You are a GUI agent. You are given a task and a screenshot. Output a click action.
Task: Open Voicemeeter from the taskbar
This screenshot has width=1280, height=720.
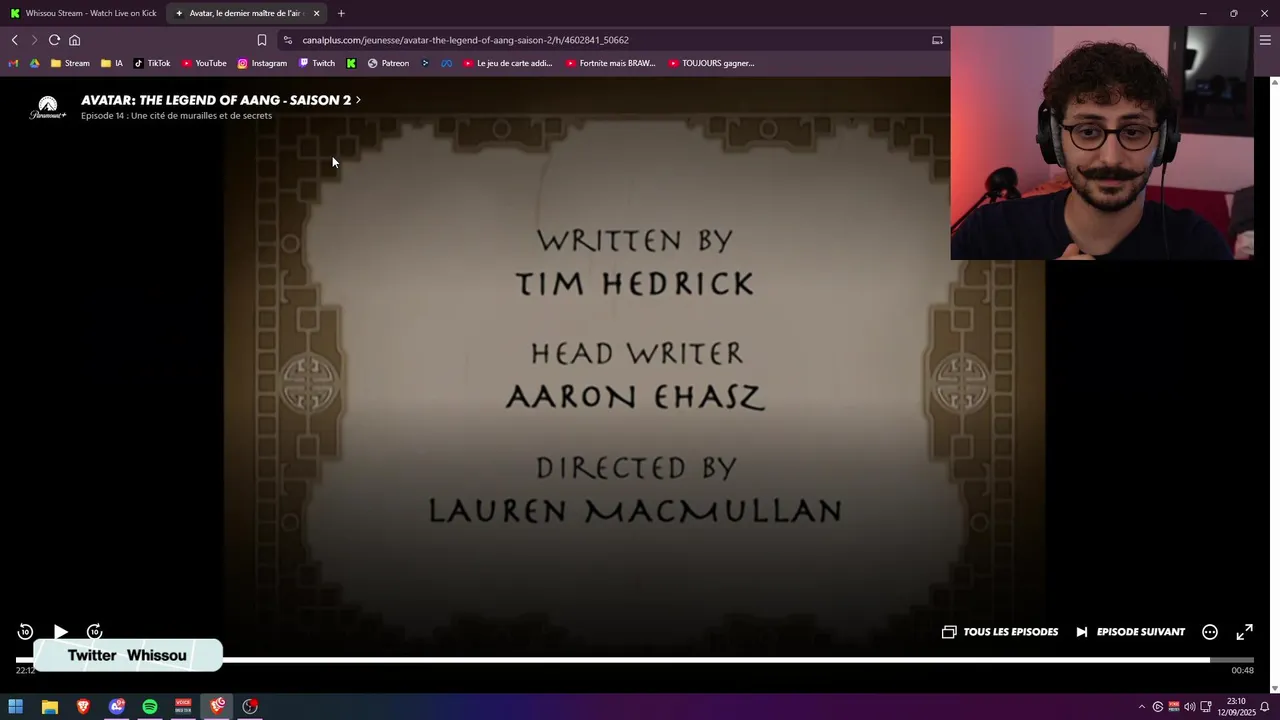point(183,707)
